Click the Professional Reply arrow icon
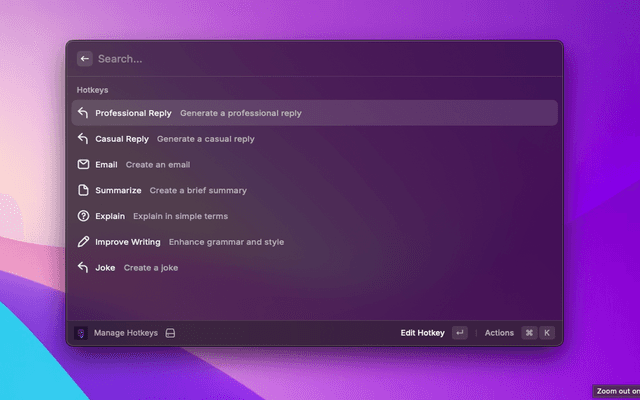The height and width of the screenshot is (400, 640). pyautogui.click(x=84, y=113)
